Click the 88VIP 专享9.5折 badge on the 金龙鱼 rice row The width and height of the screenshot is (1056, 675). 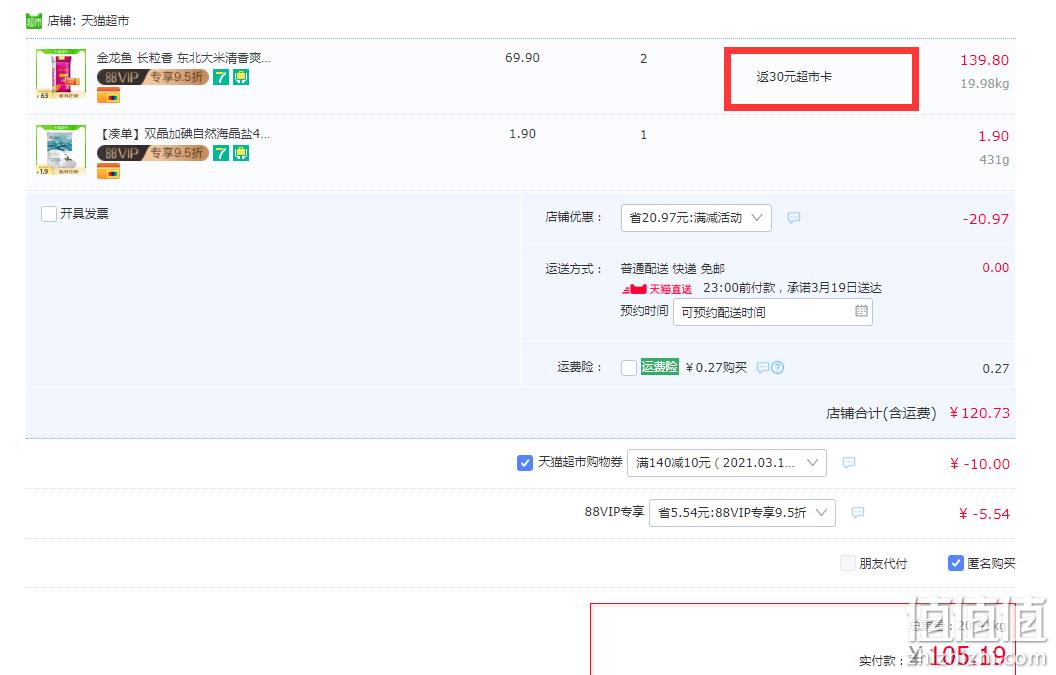[153, 77]
